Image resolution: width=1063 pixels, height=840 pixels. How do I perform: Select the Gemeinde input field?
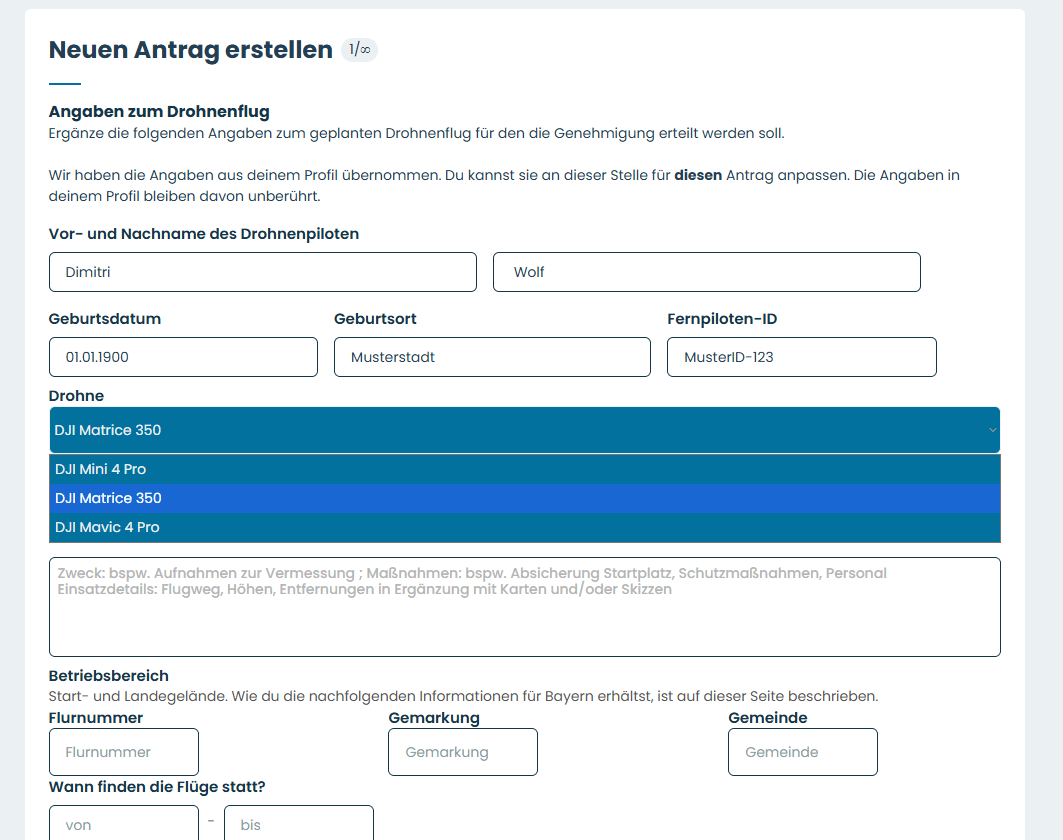tap(802, 752)
